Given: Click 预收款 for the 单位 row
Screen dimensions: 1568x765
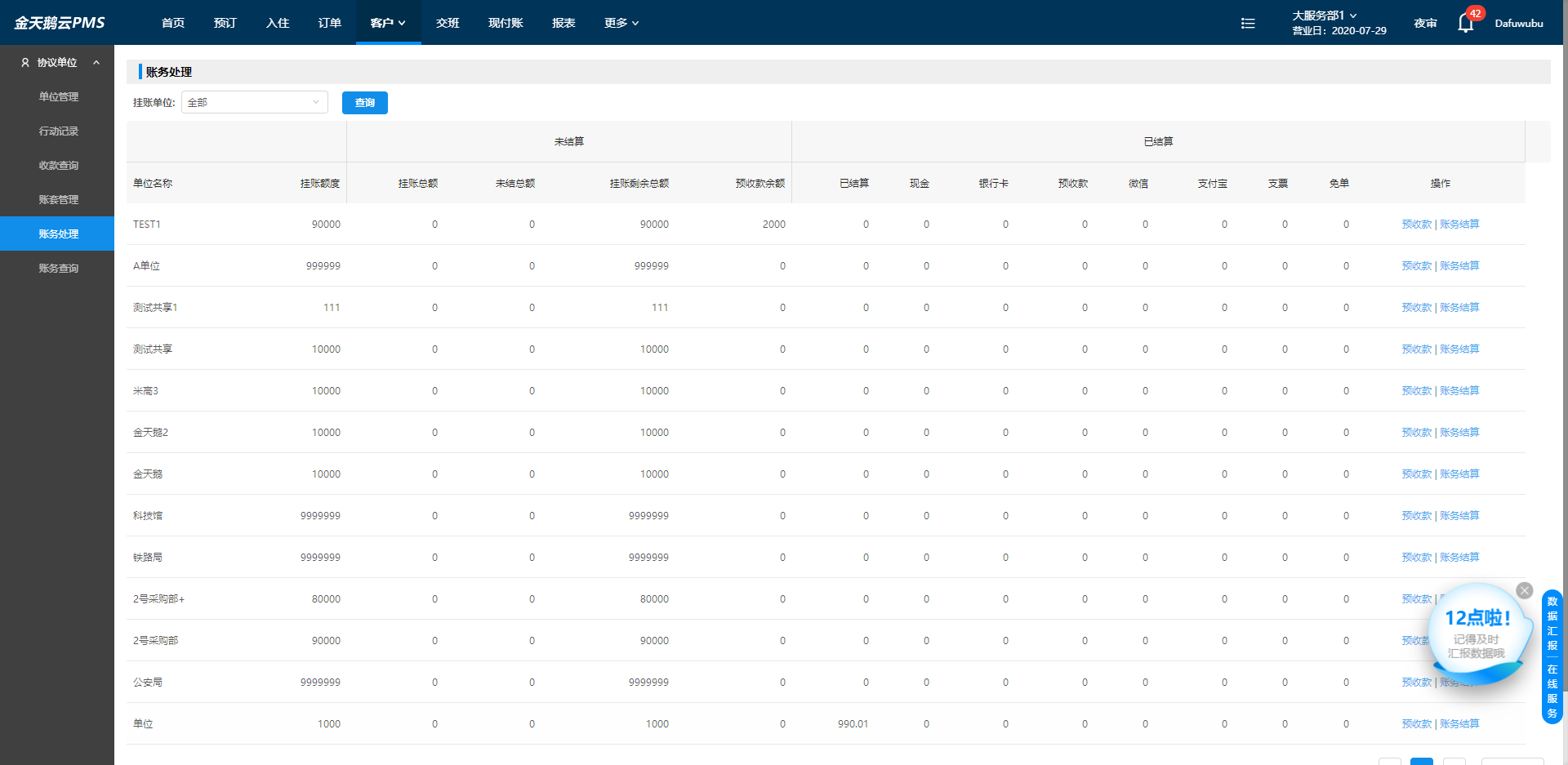Looking at the screenshot, I should click(x=1417, y=723).
